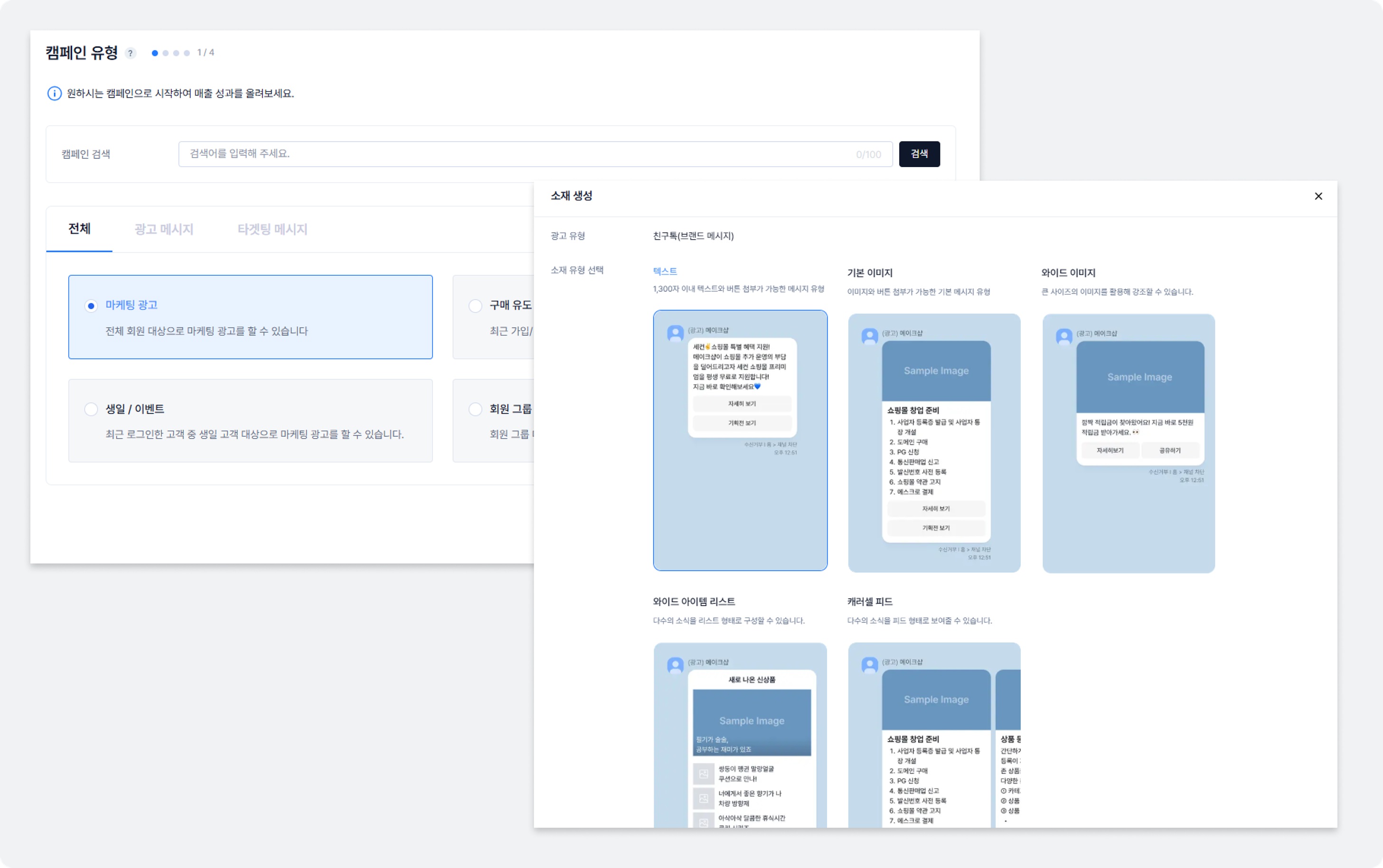Choose the 와이드 아이템 리스트 preview thumbnail
The height and width of the screenshot is (868, 1383).
pos(740,735)
